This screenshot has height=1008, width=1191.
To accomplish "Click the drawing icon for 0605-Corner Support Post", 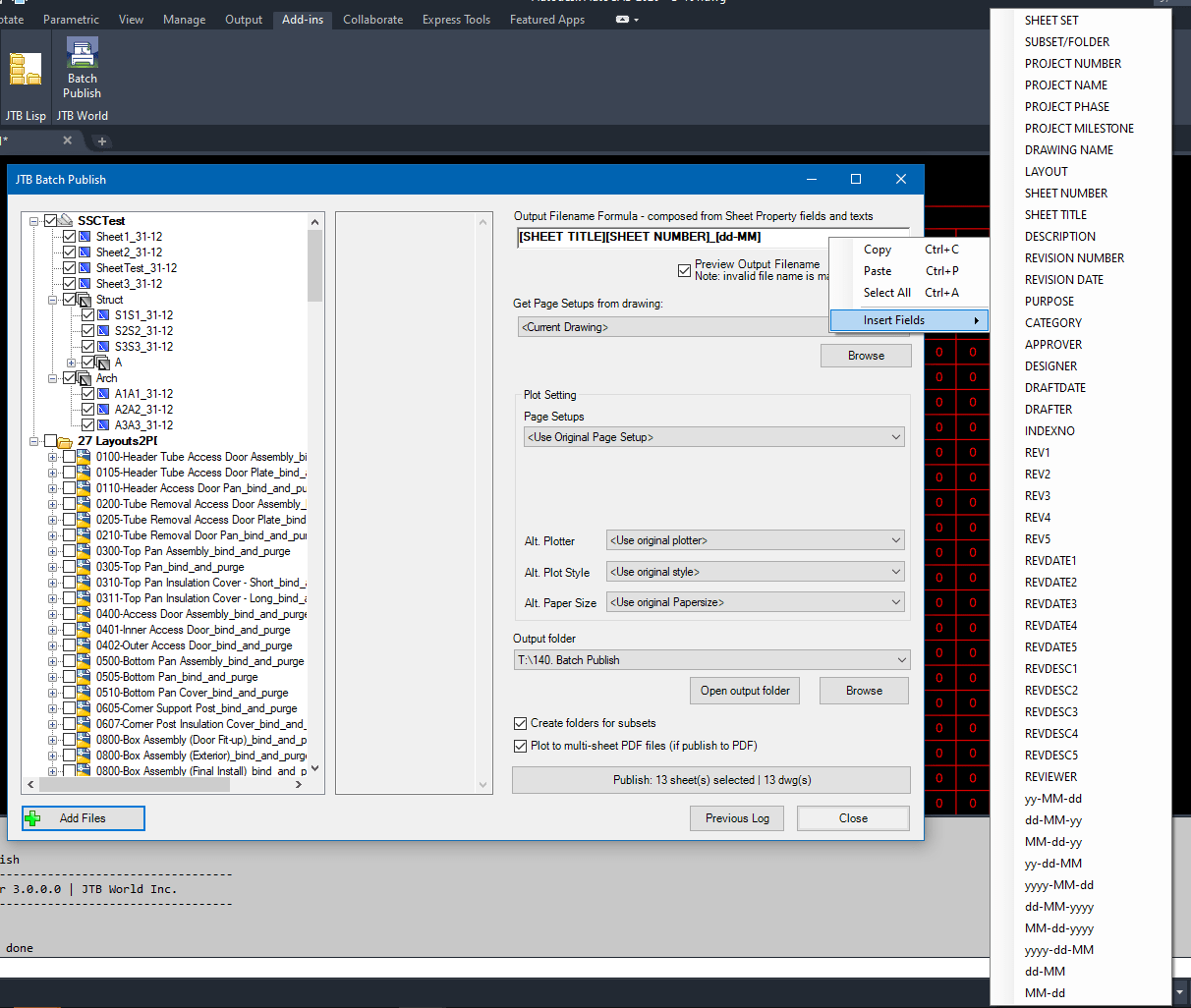I will click(x=84, y=708).
